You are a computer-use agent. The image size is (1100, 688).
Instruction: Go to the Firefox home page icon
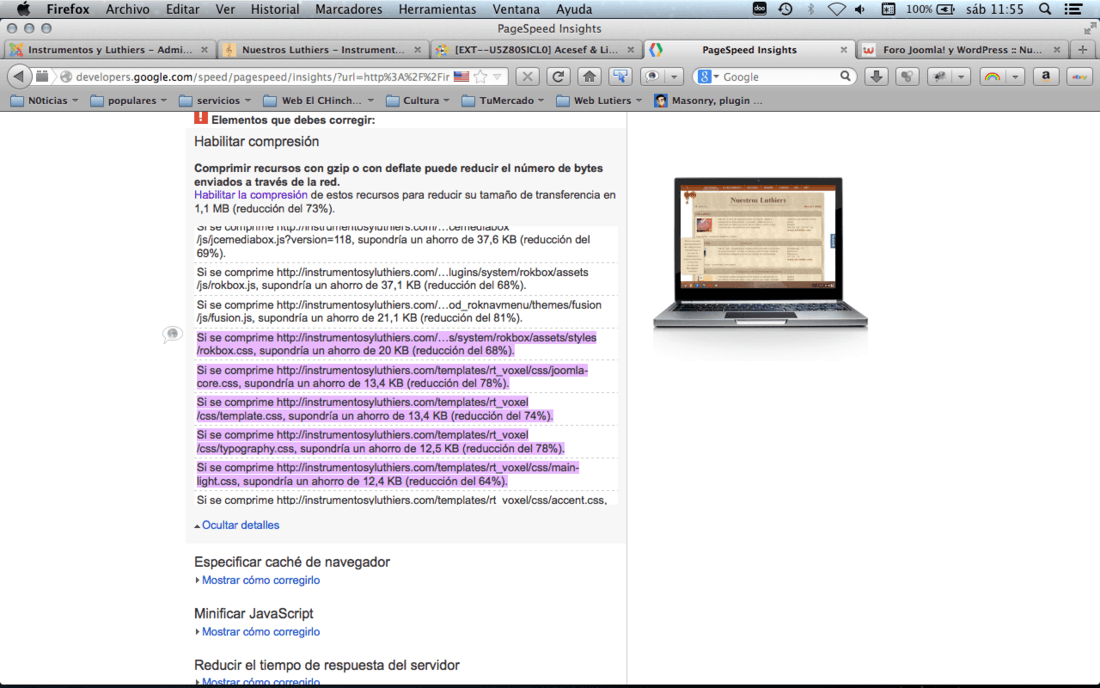point(589,76)
